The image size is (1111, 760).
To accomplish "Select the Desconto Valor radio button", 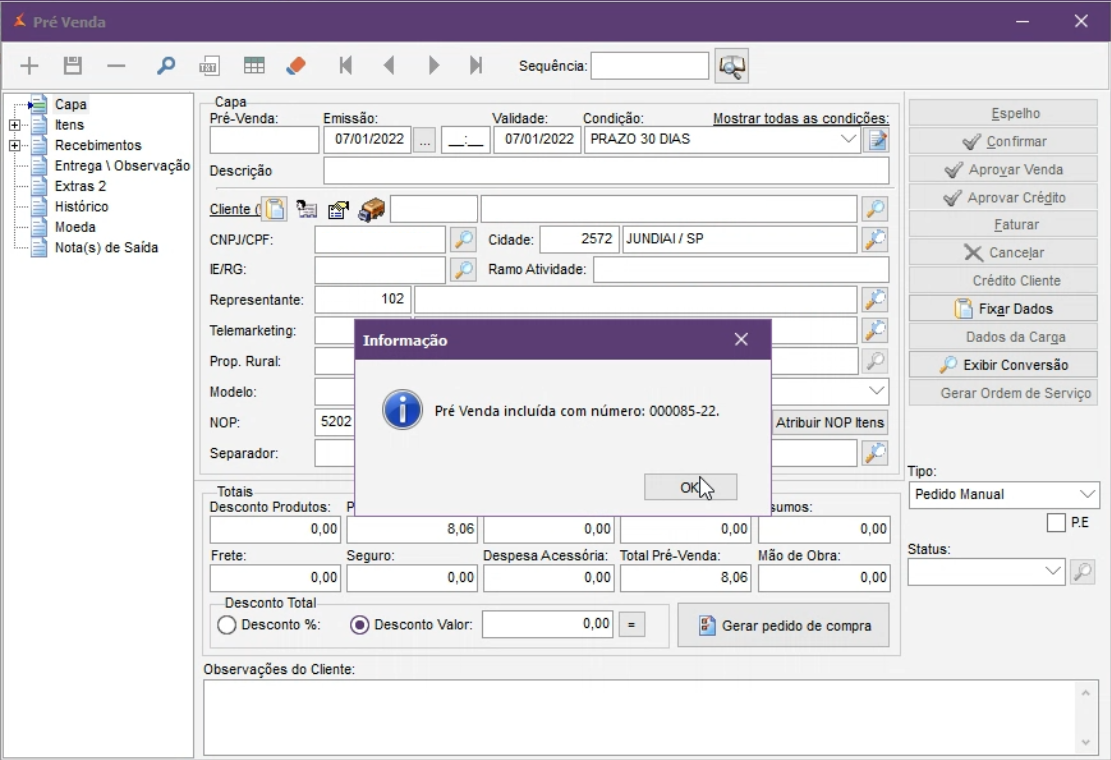I will (x=360, y=625).
